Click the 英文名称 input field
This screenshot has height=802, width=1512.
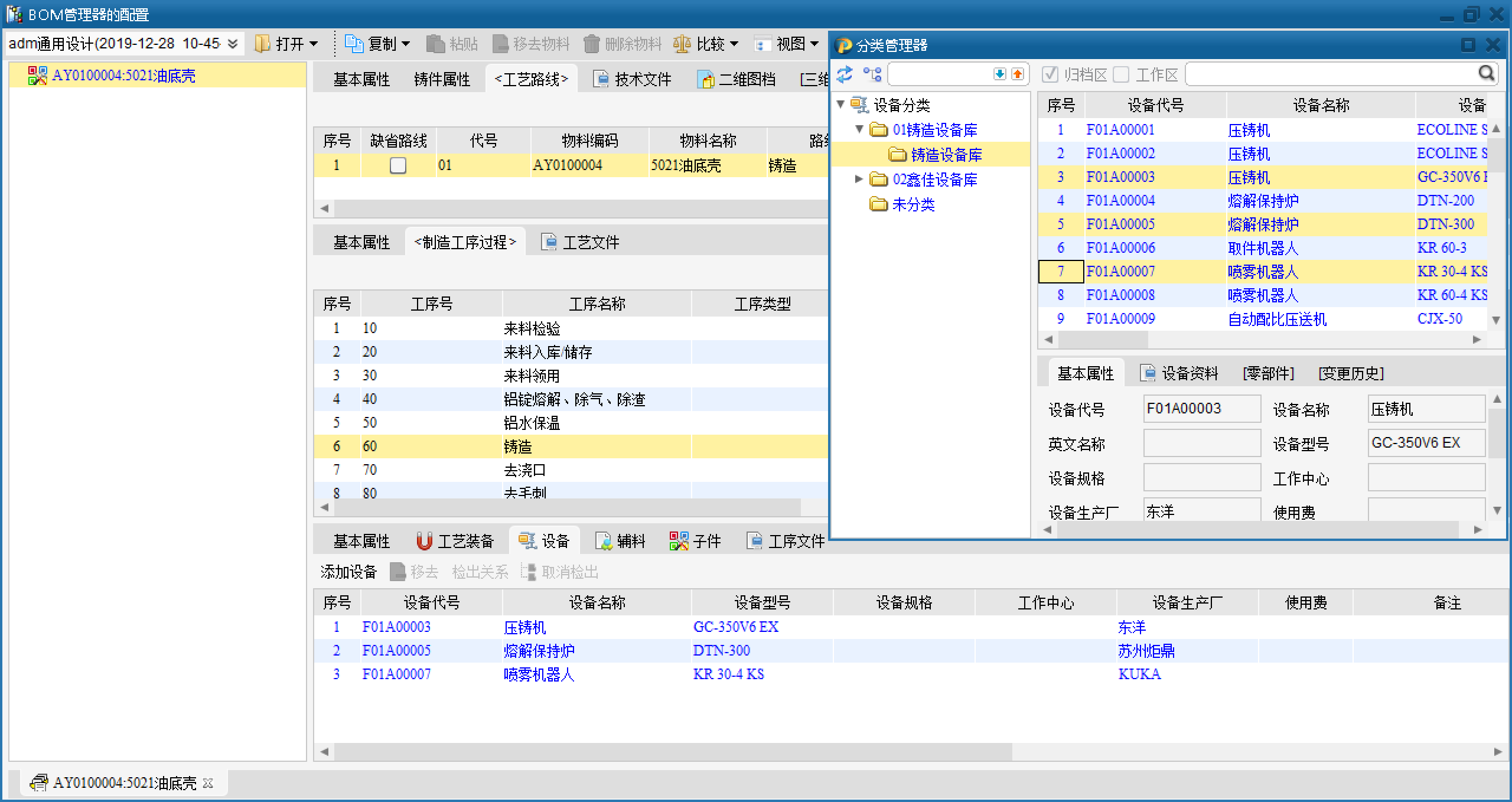point(1201,444)
